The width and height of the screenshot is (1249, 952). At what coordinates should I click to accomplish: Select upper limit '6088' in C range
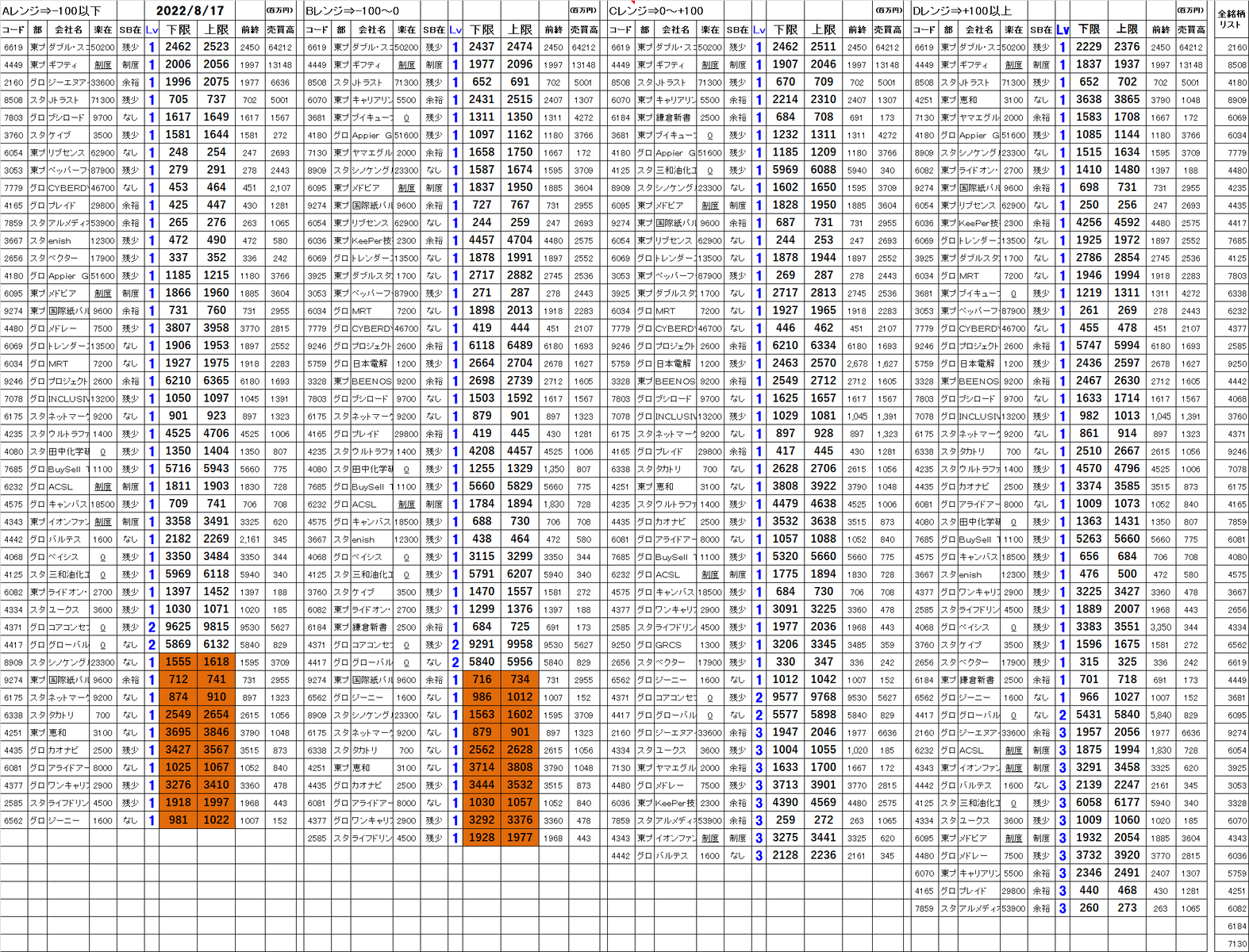point(823,170)
